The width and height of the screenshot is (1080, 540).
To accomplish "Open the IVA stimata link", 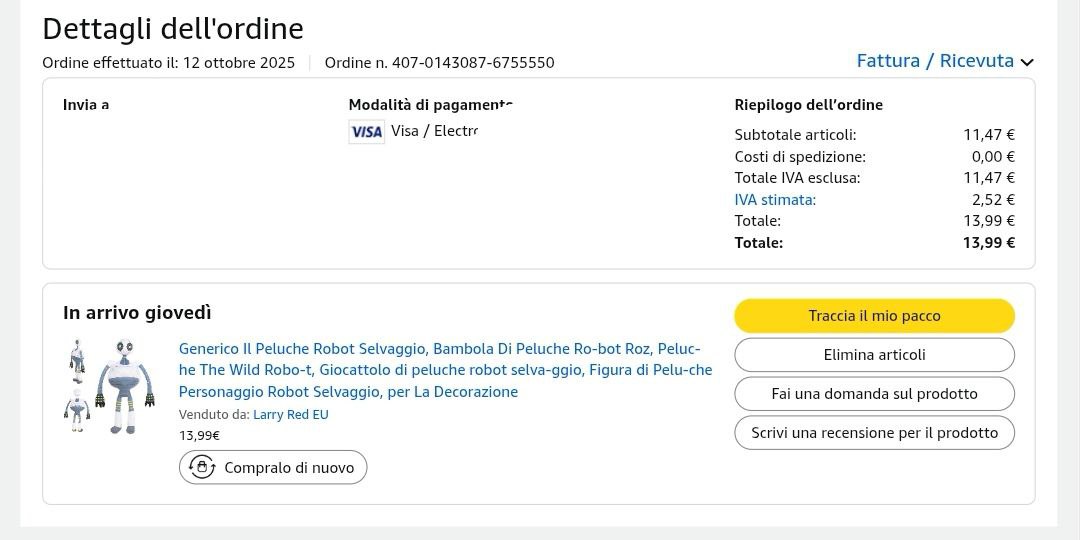I will point(775,200).
